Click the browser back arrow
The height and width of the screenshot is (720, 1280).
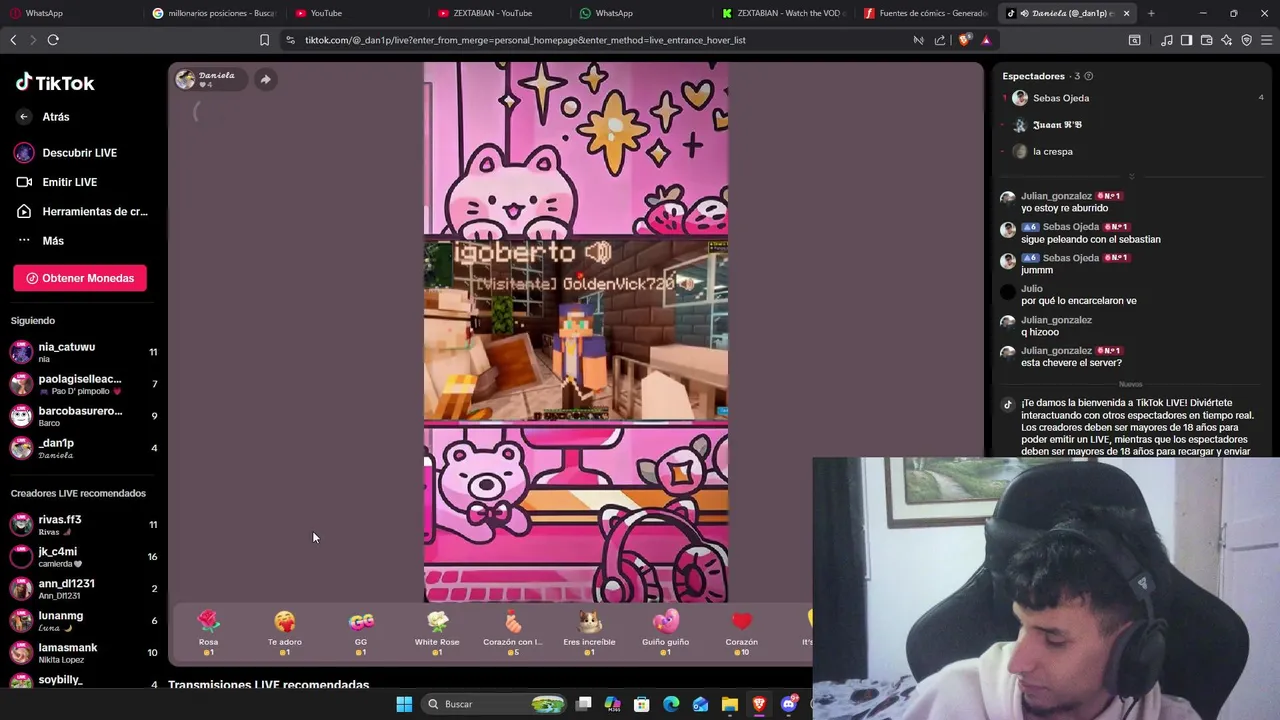[x=13, y=40]
